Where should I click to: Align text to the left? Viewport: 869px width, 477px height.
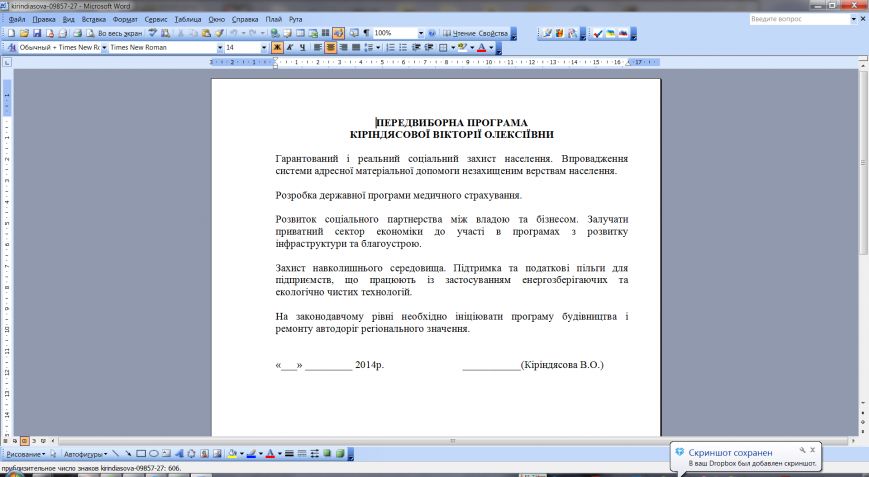pyautogui.click(x=318, y=48)
